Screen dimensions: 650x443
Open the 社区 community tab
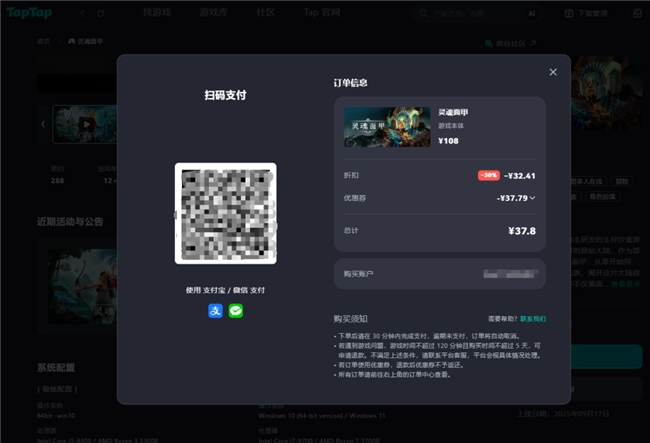pos(265,13)
